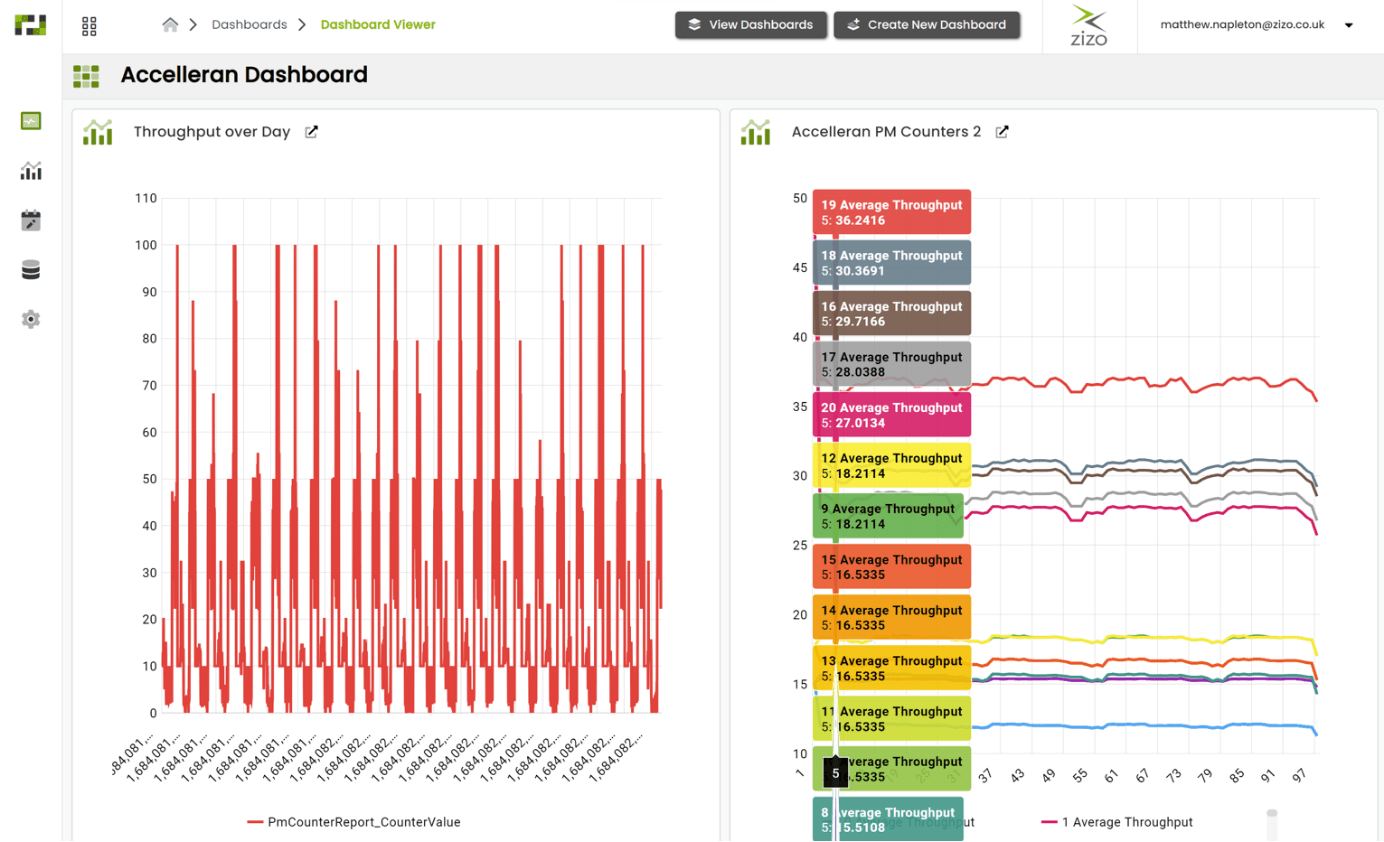Click the 15 Average Throughput tooltip
Image resolution: width=1384 pixels, height=842 pixels.
[892, 567]
